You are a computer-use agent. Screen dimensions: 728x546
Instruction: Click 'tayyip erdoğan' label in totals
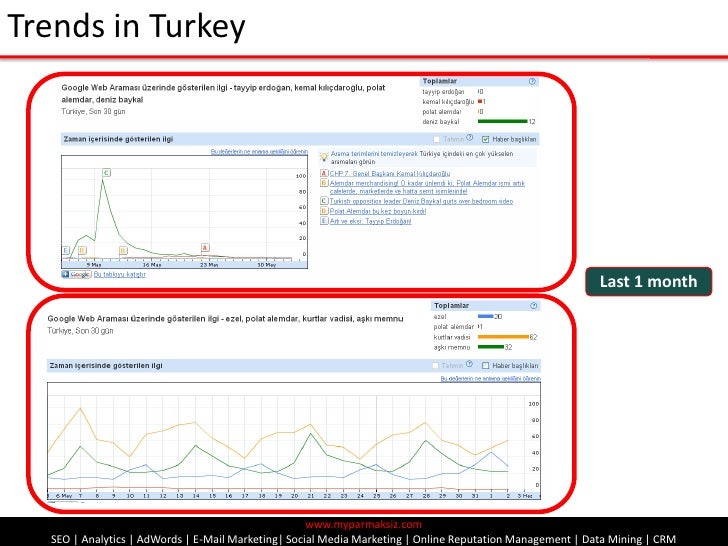coord(443,92)
